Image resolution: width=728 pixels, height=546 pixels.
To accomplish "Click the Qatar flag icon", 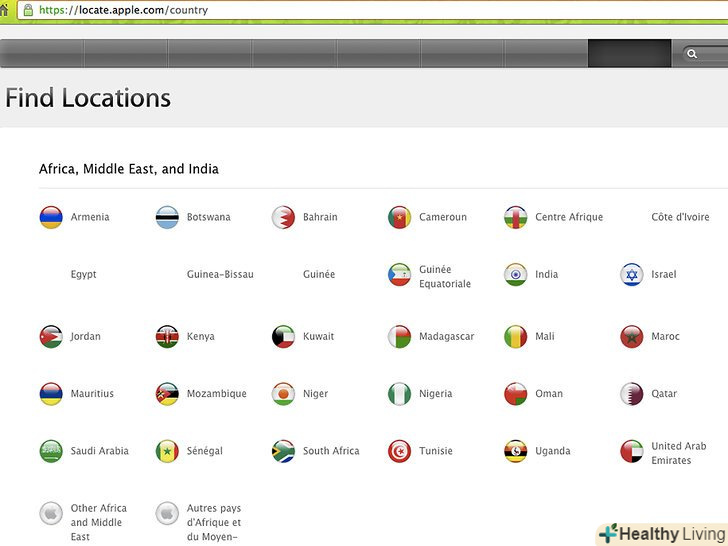I will tap(631, 394).
